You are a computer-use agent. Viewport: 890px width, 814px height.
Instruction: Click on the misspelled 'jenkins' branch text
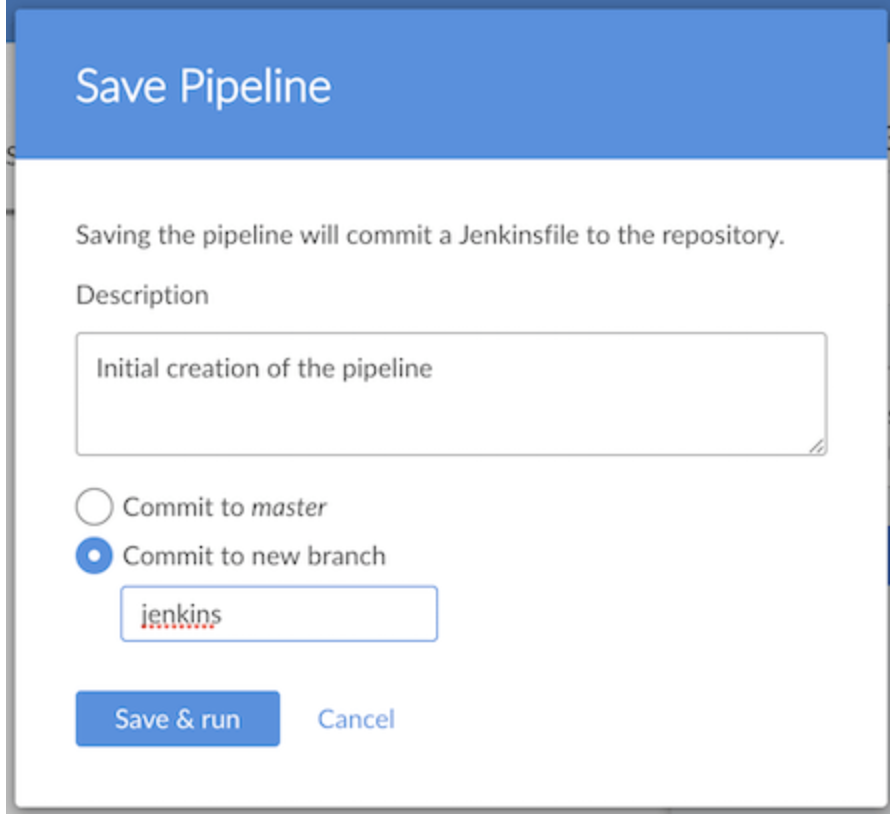[181, 614]
